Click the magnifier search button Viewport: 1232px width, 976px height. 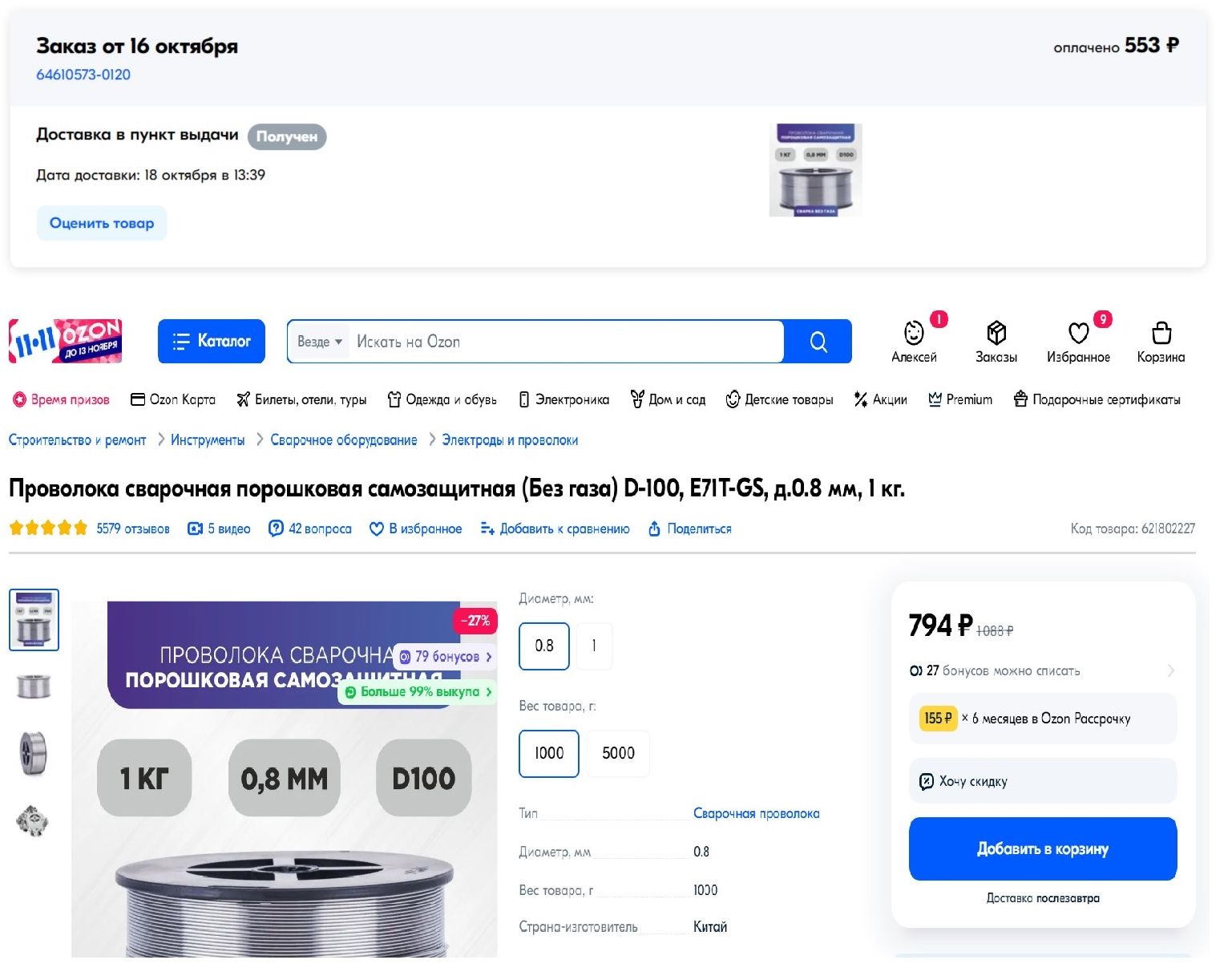(818, 342)
